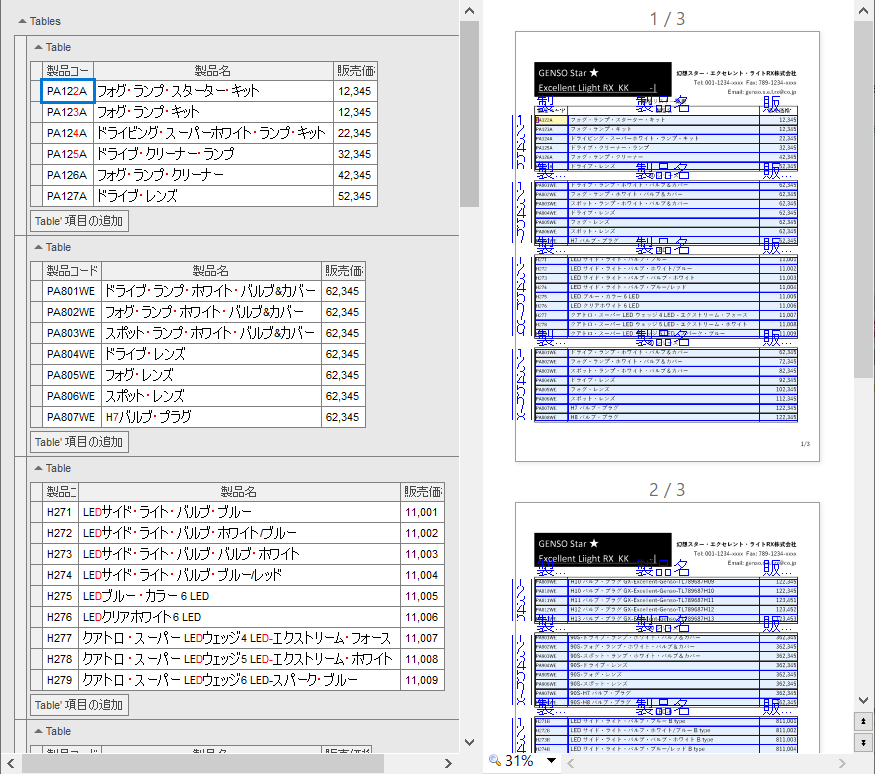Click the 1 / 3 page label

click(x=667, y=19)
